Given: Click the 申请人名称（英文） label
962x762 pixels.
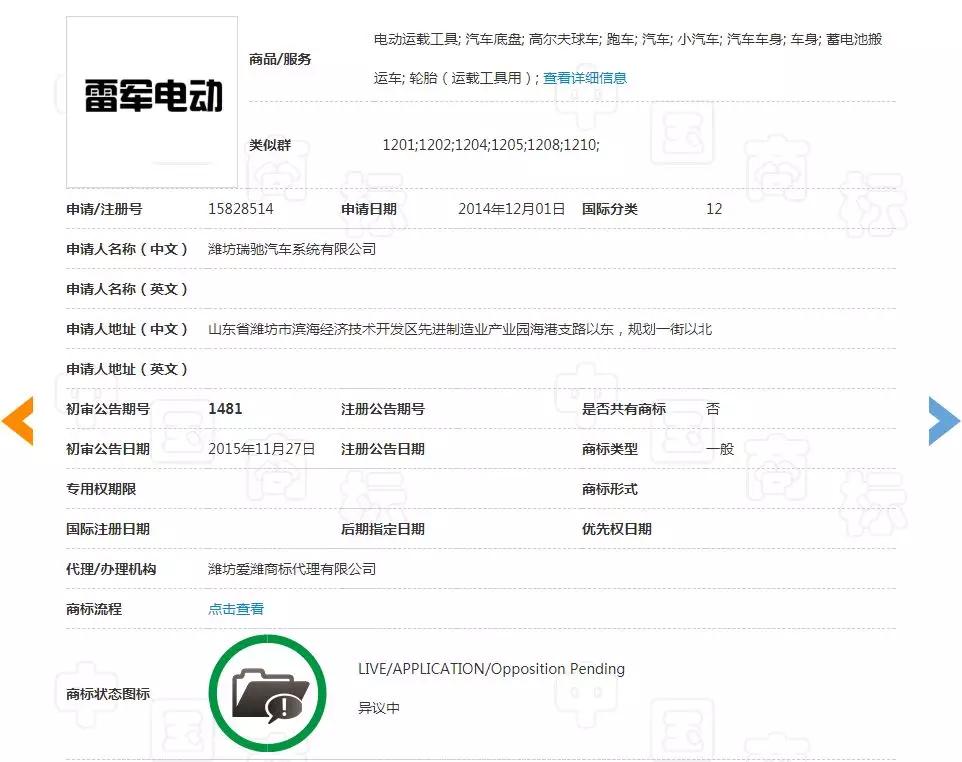Looking at the screenshot, I should (127, 289).
